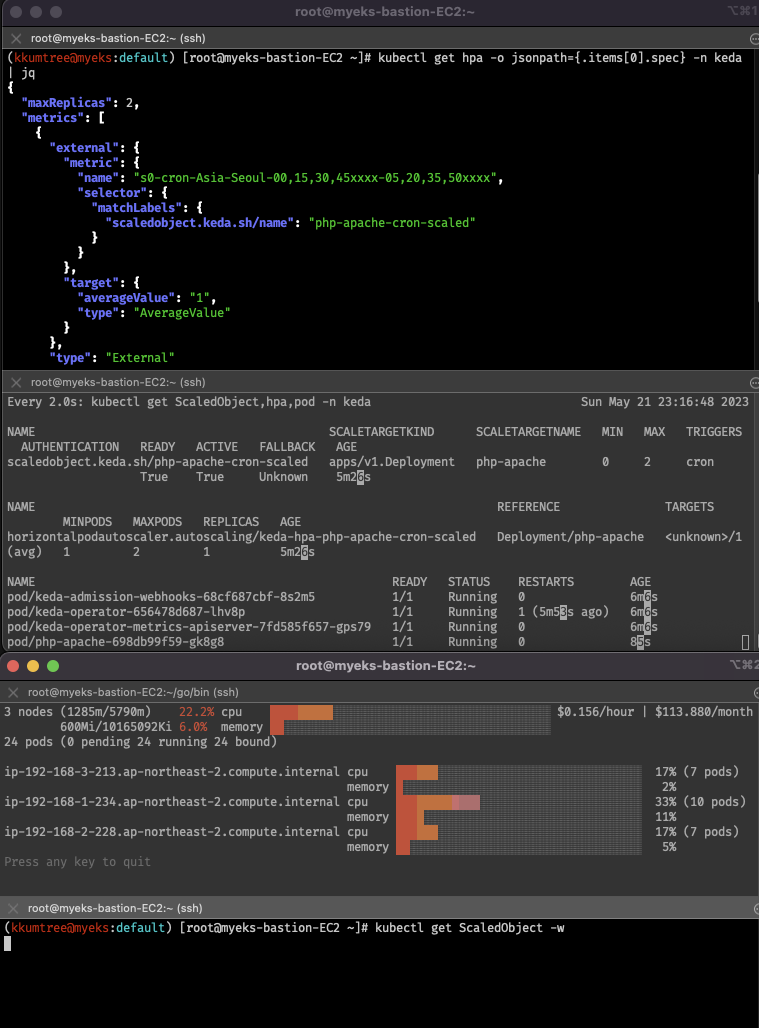Click the cluster-wide cpu usage bar
The image size is (759, 1028).
pos(410,712)
